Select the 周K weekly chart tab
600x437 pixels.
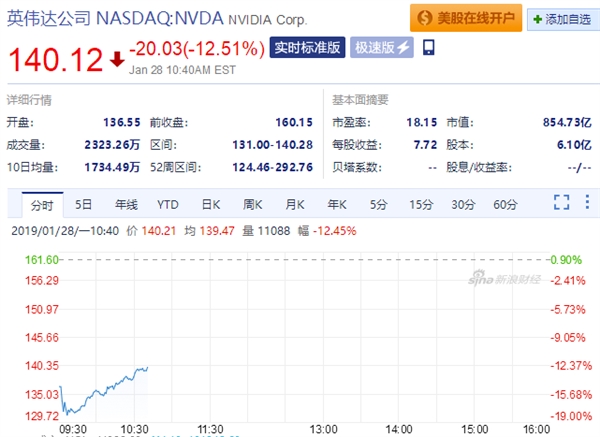tap(252, 205)
